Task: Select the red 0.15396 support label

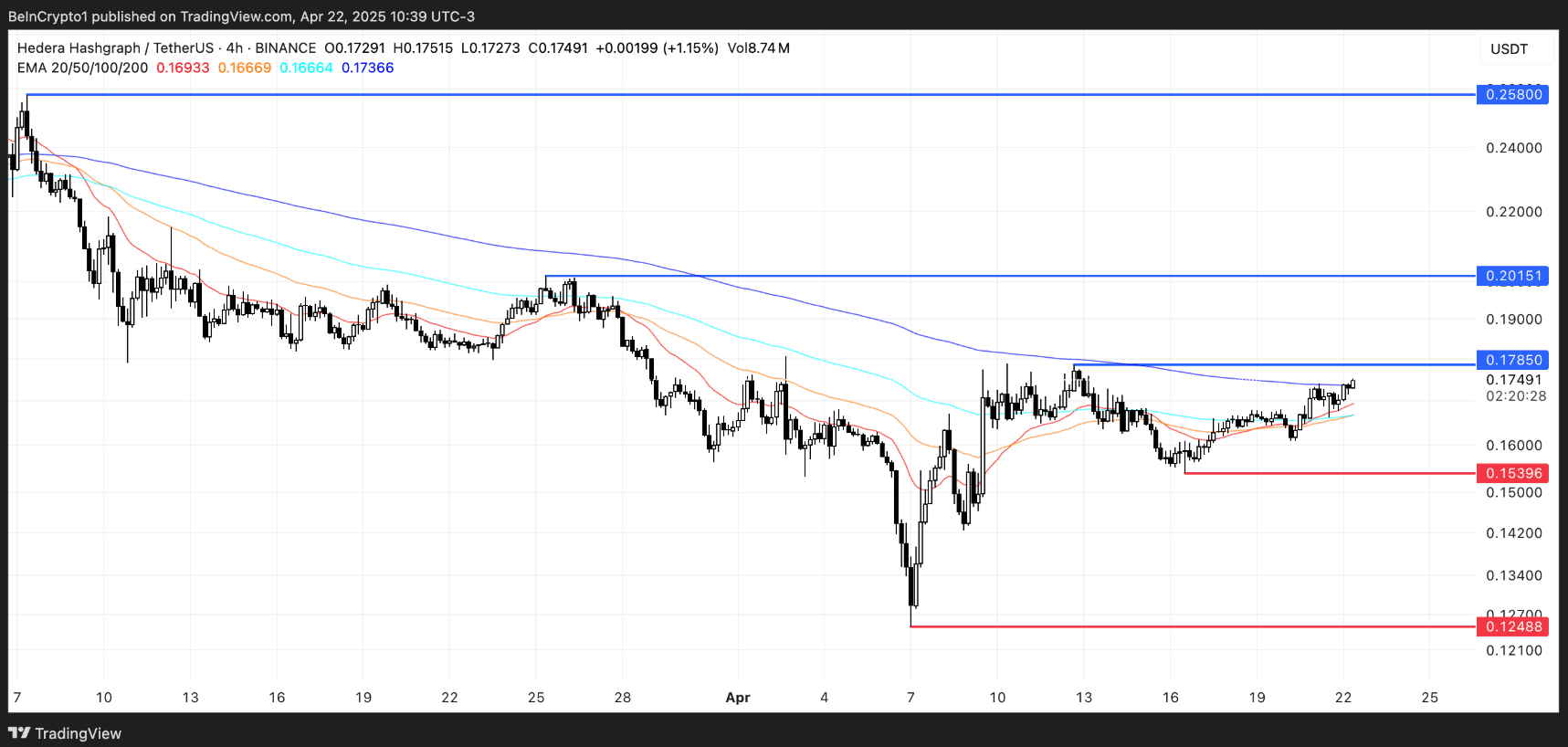Action: (x=1512, y=473)
